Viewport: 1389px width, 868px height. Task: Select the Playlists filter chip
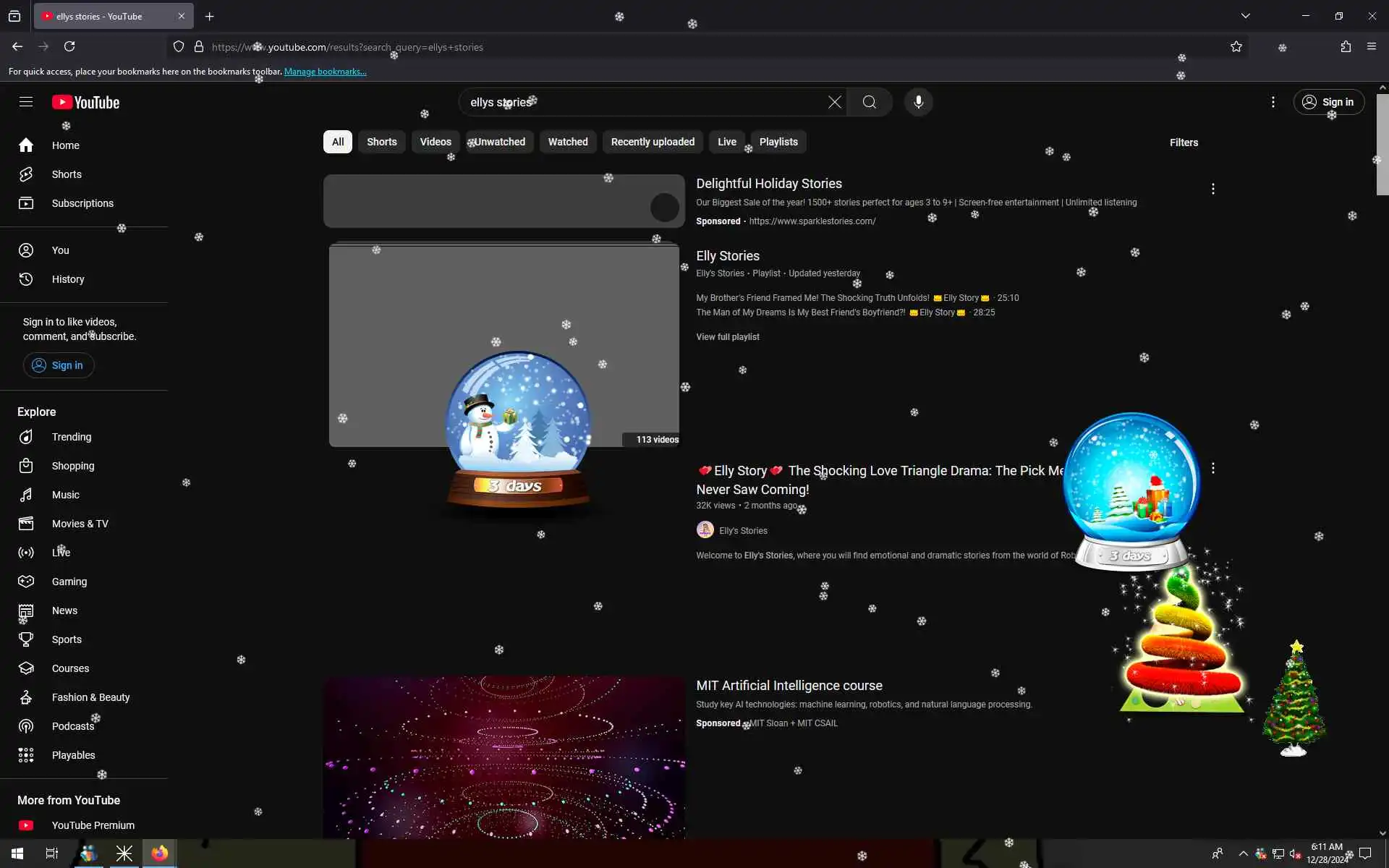tap(778, 142)
